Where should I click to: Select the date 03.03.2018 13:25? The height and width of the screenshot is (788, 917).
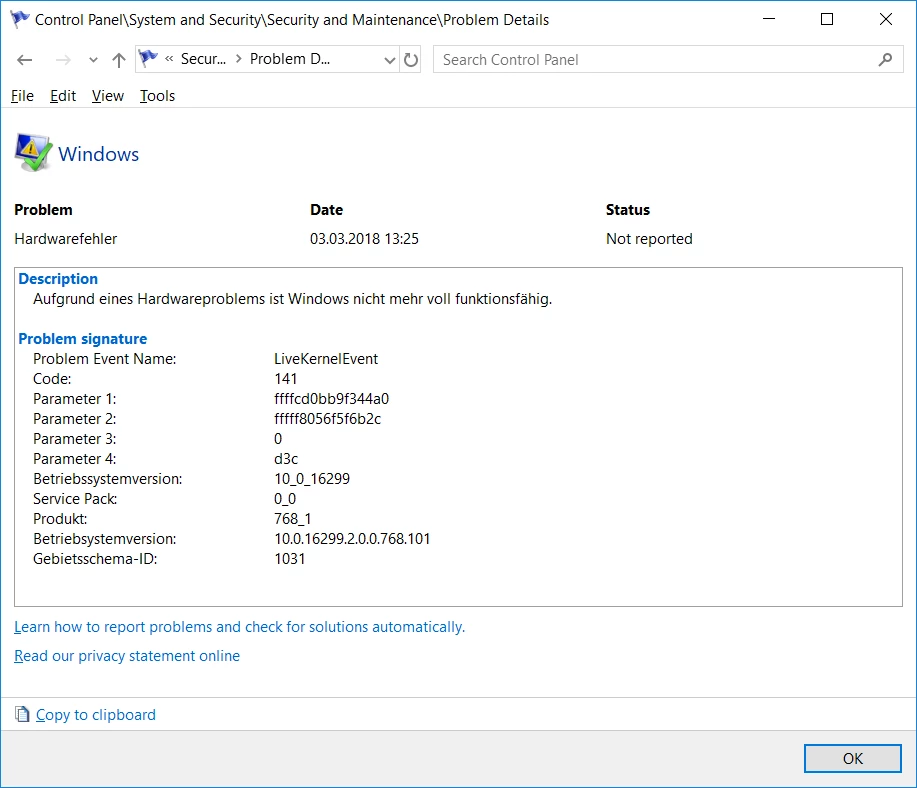coord(364,239)
